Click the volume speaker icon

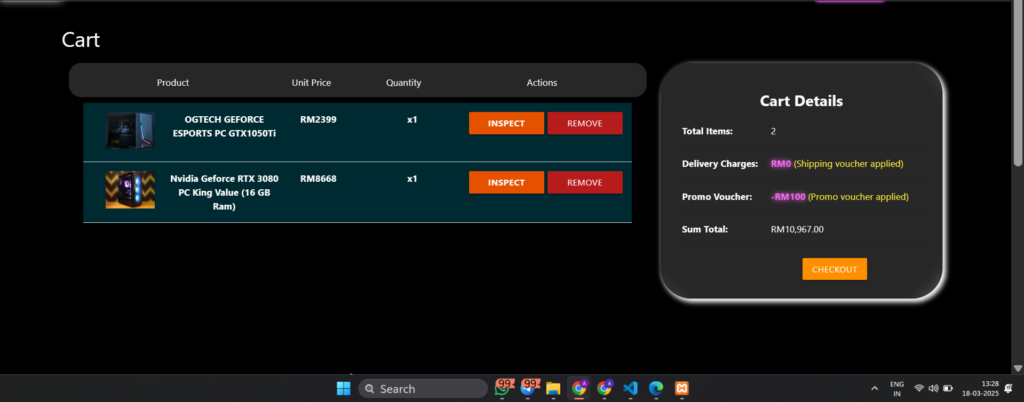click(x=933, y=388)
